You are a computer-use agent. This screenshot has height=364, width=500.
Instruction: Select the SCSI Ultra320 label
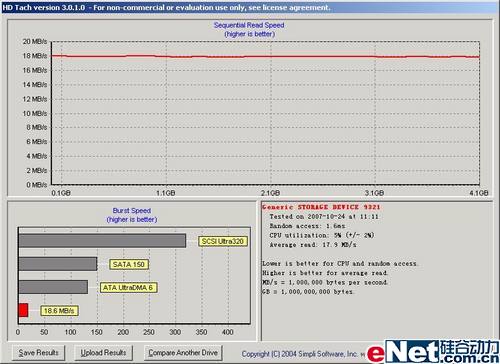(x=223, y=241)
